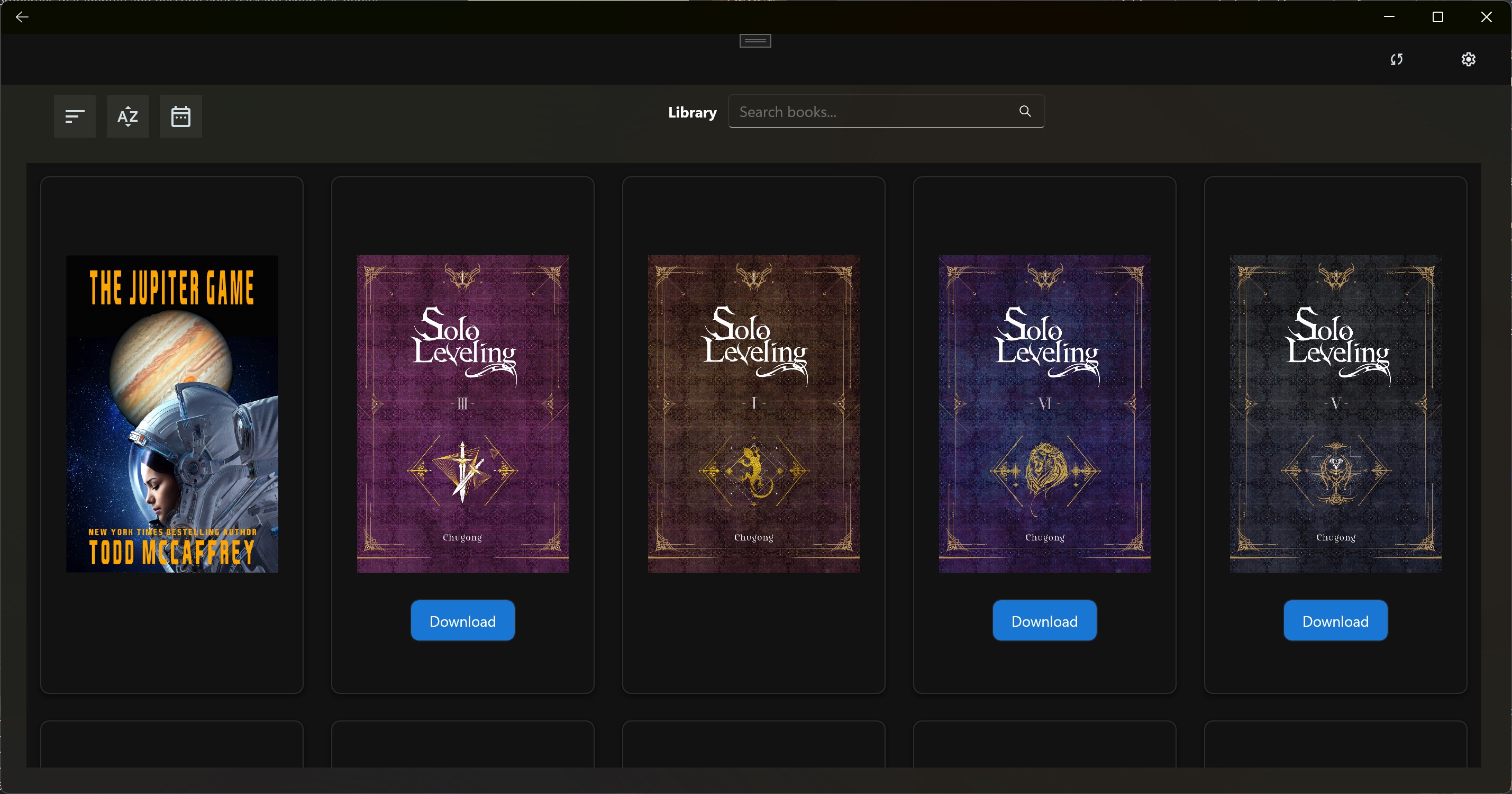
Task: Run a search with the magnifier icon
Action: [1024, 111]
